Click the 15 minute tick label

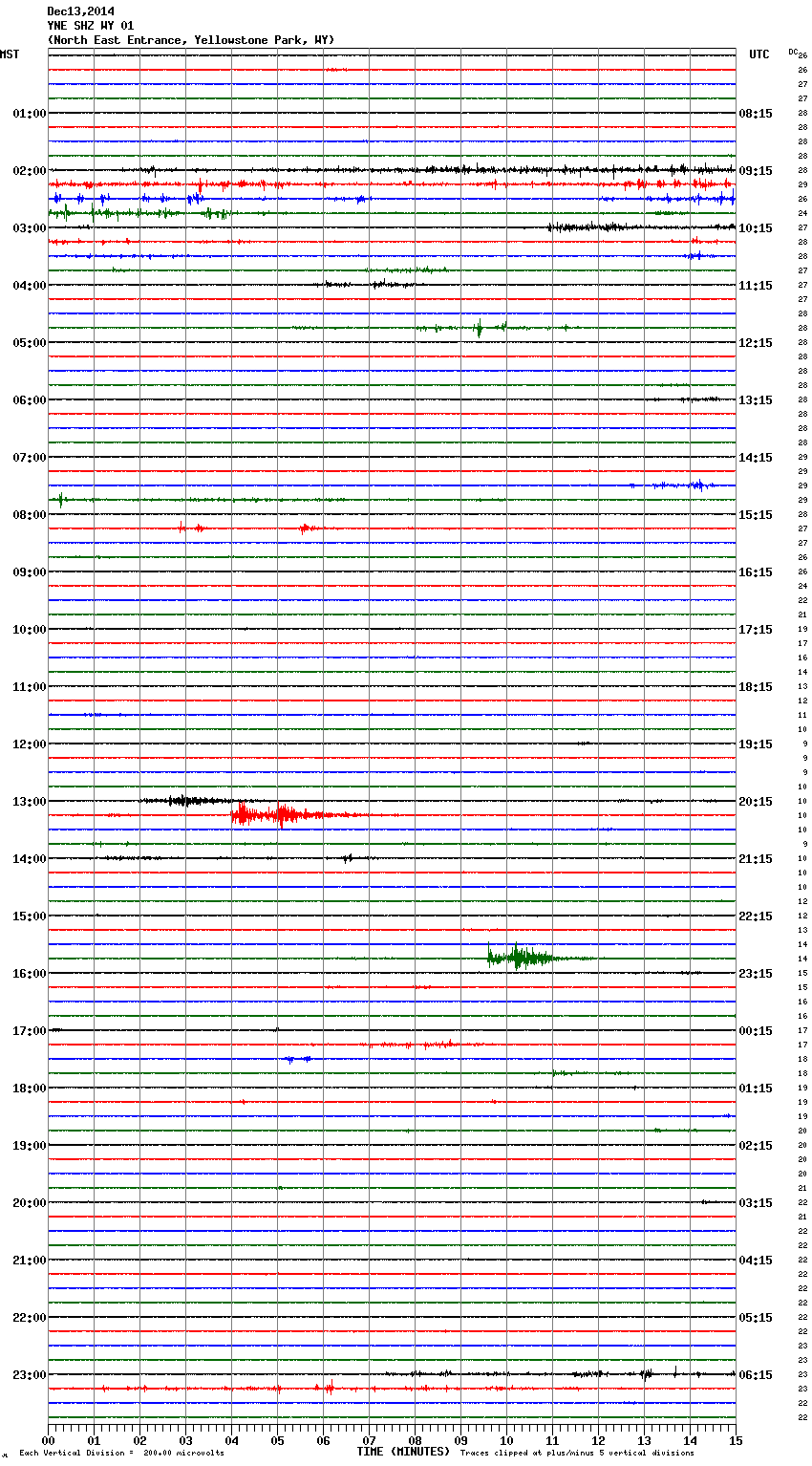tap(736, 1440)
